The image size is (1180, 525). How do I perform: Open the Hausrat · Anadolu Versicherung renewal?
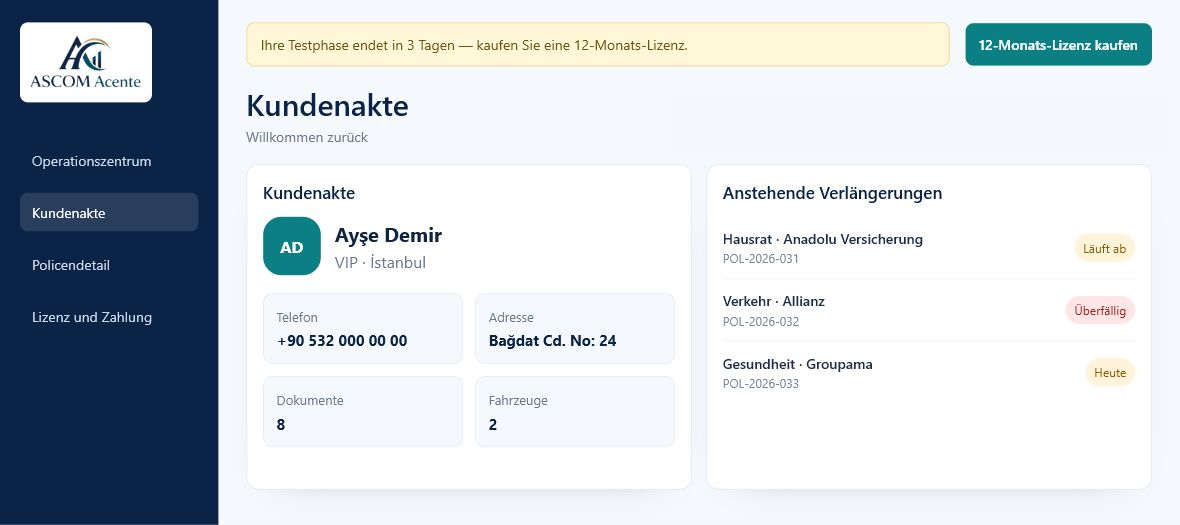click(929, 248)
